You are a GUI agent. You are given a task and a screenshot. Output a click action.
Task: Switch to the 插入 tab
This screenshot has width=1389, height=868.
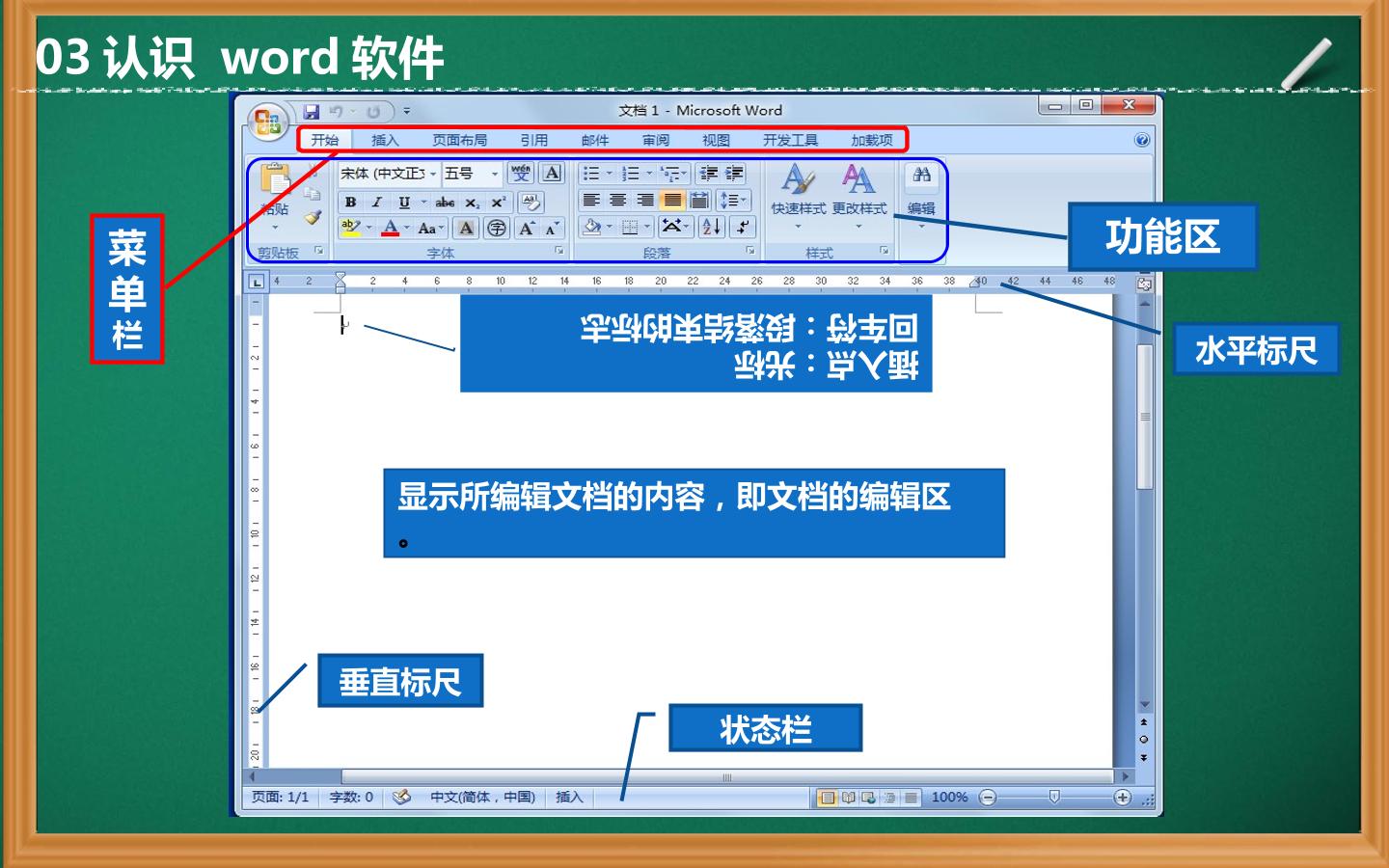coord(385,140)
